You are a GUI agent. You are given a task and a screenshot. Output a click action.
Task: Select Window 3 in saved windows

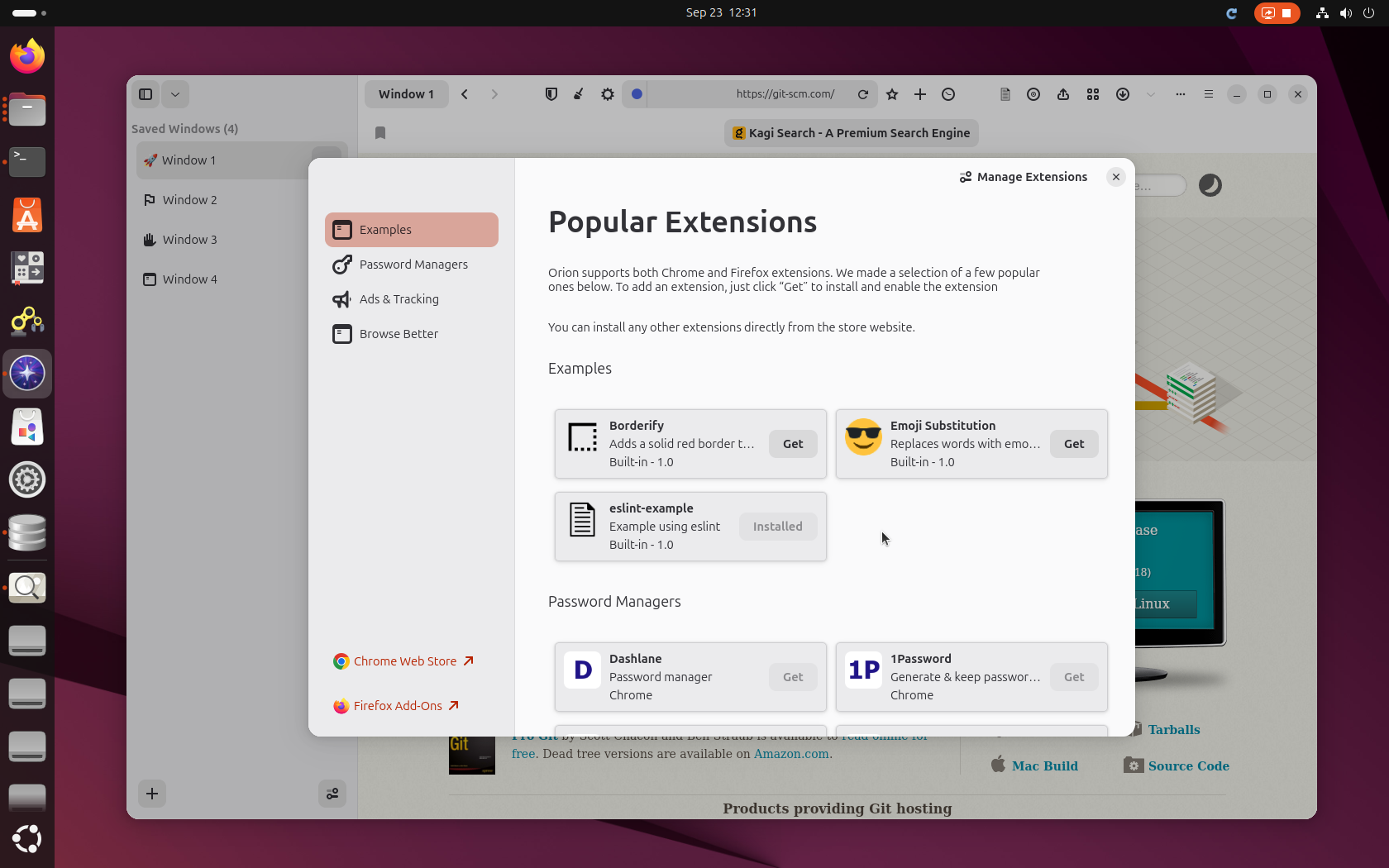[x=189, y=240]
